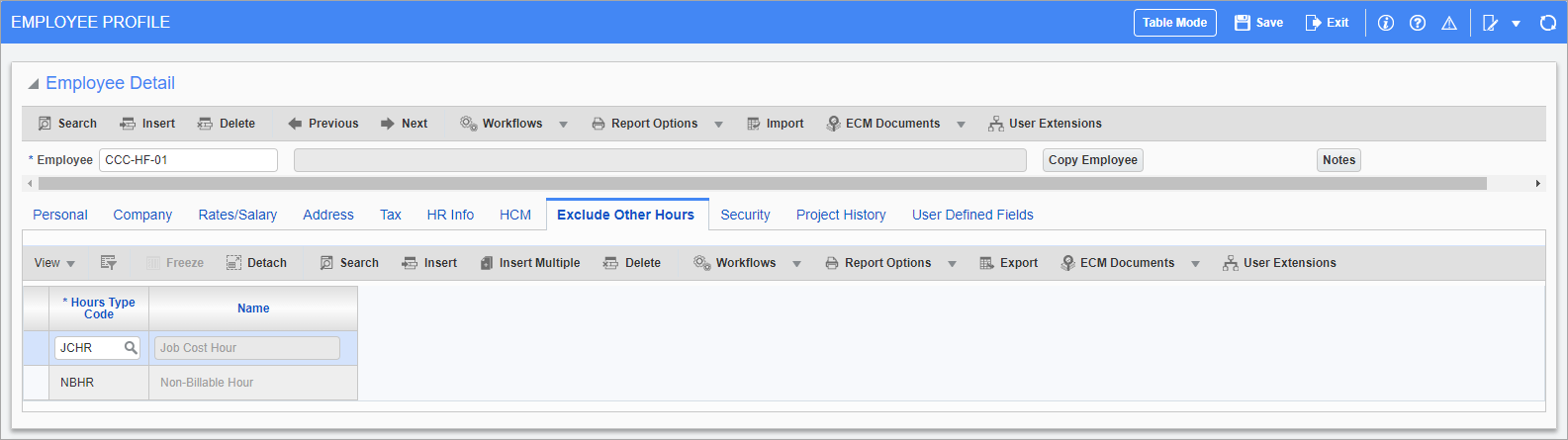1568x440 pixels.
Task: Click the query-by-example icon beside View
Action: [109, 263]
